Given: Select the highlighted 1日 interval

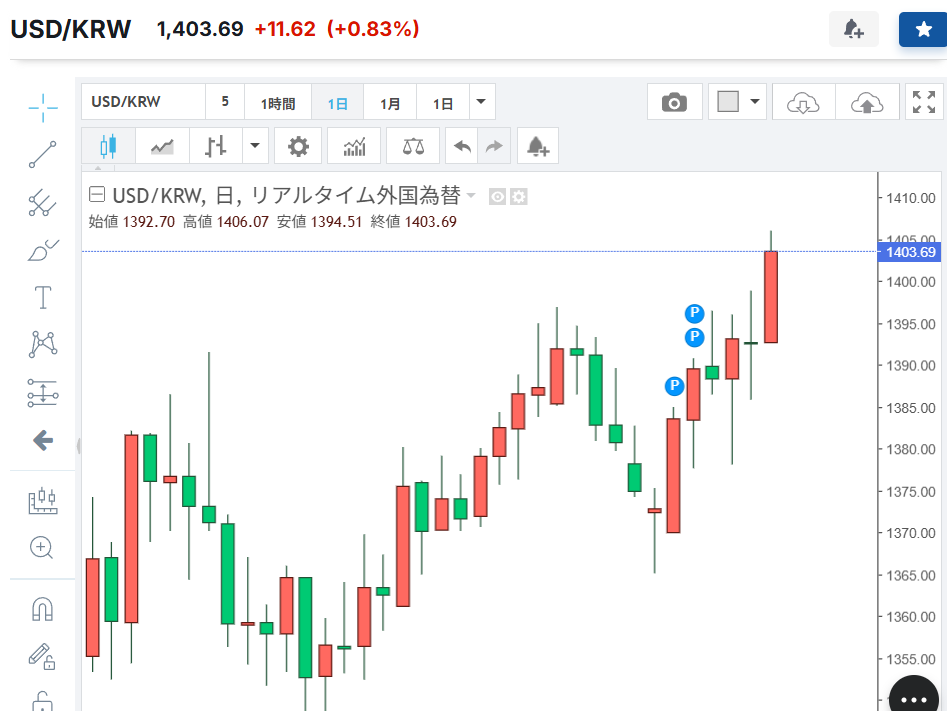Looking at the screenshot, I should 338,103.
